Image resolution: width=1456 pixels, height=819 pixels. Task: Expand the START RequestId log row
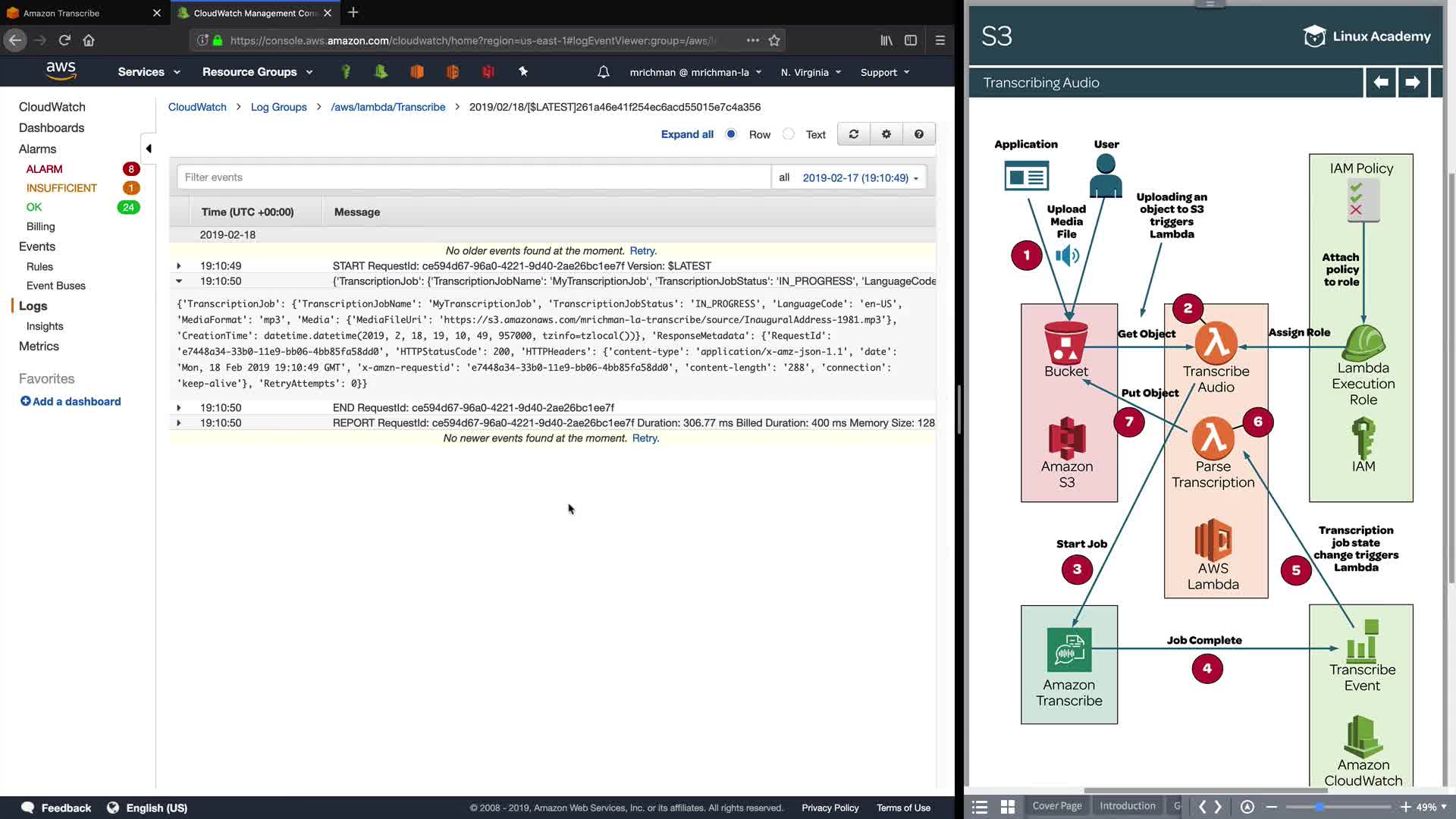pyautogui.click(x=179, y=266)
